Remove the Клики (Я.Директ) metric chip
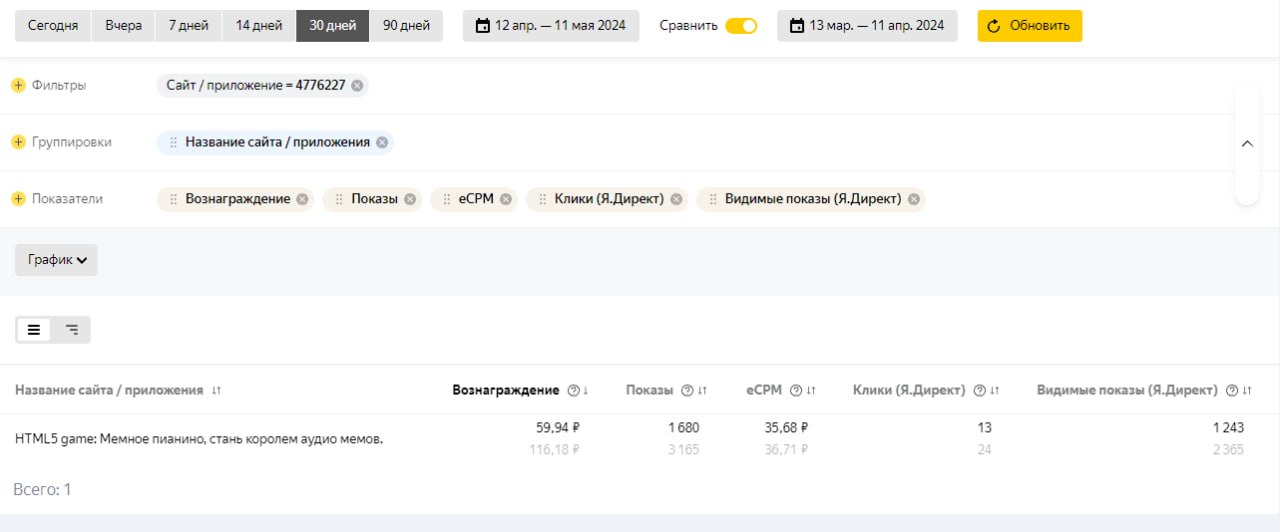This screenshot has height=532, width=1280. pos(677,199)
